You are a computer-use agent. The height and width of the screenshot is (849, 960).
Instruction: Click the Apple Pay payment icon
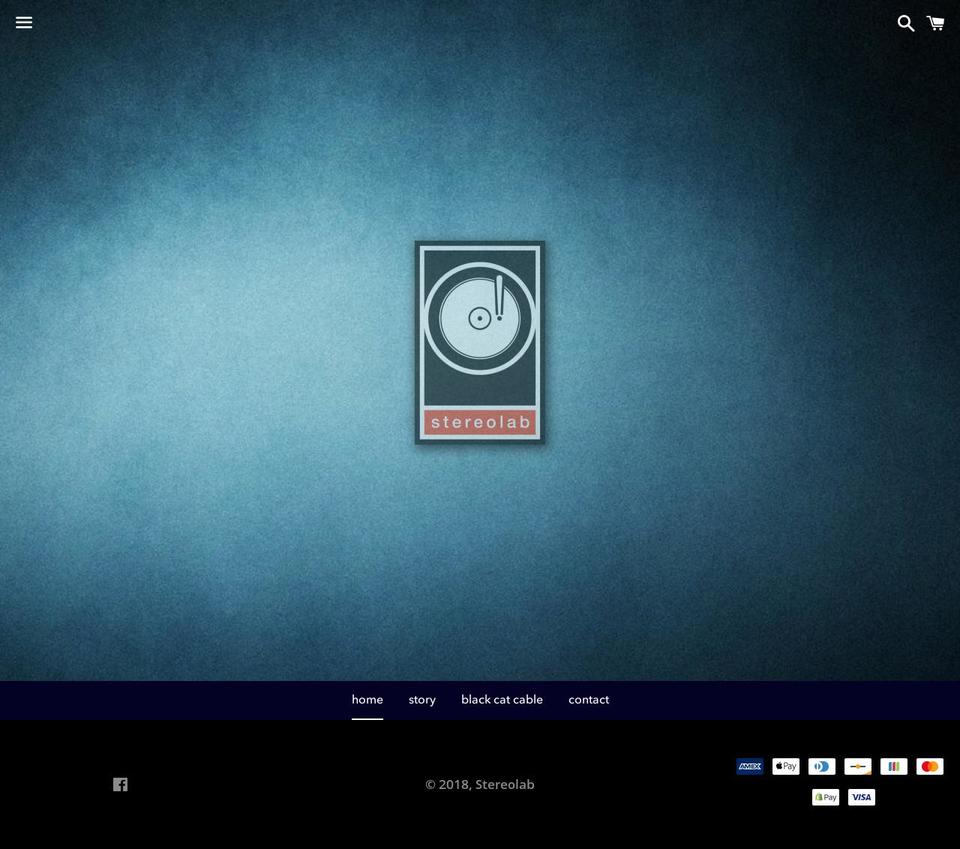point(786,766)
